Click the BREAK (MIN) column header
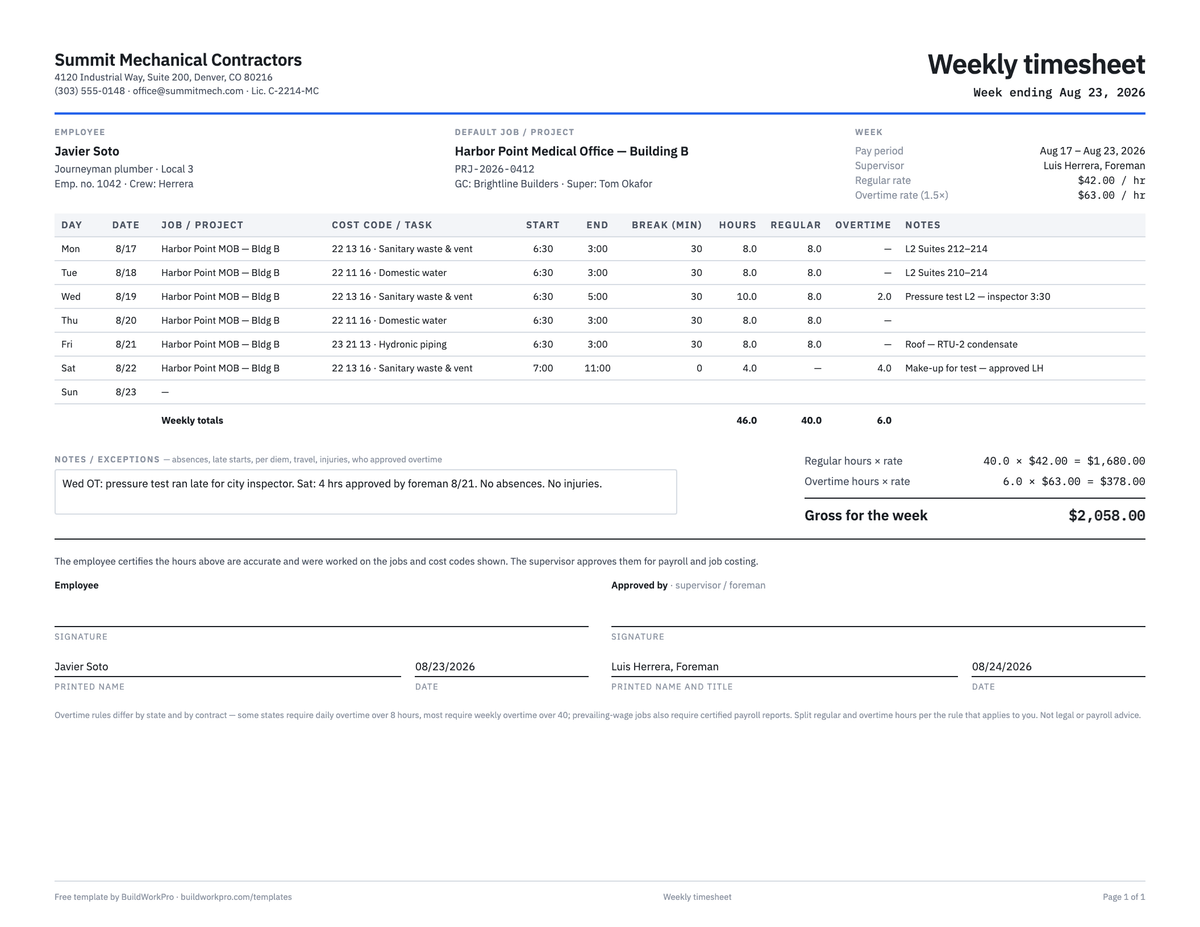Image resolution: width=1200 pixels, height=927 pixels. pos(667,225)
